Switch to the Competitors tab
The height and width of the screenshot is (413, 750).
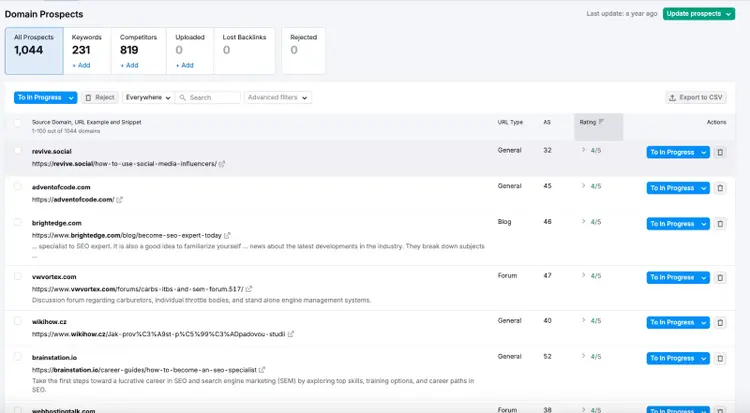[x=139, y=51]
